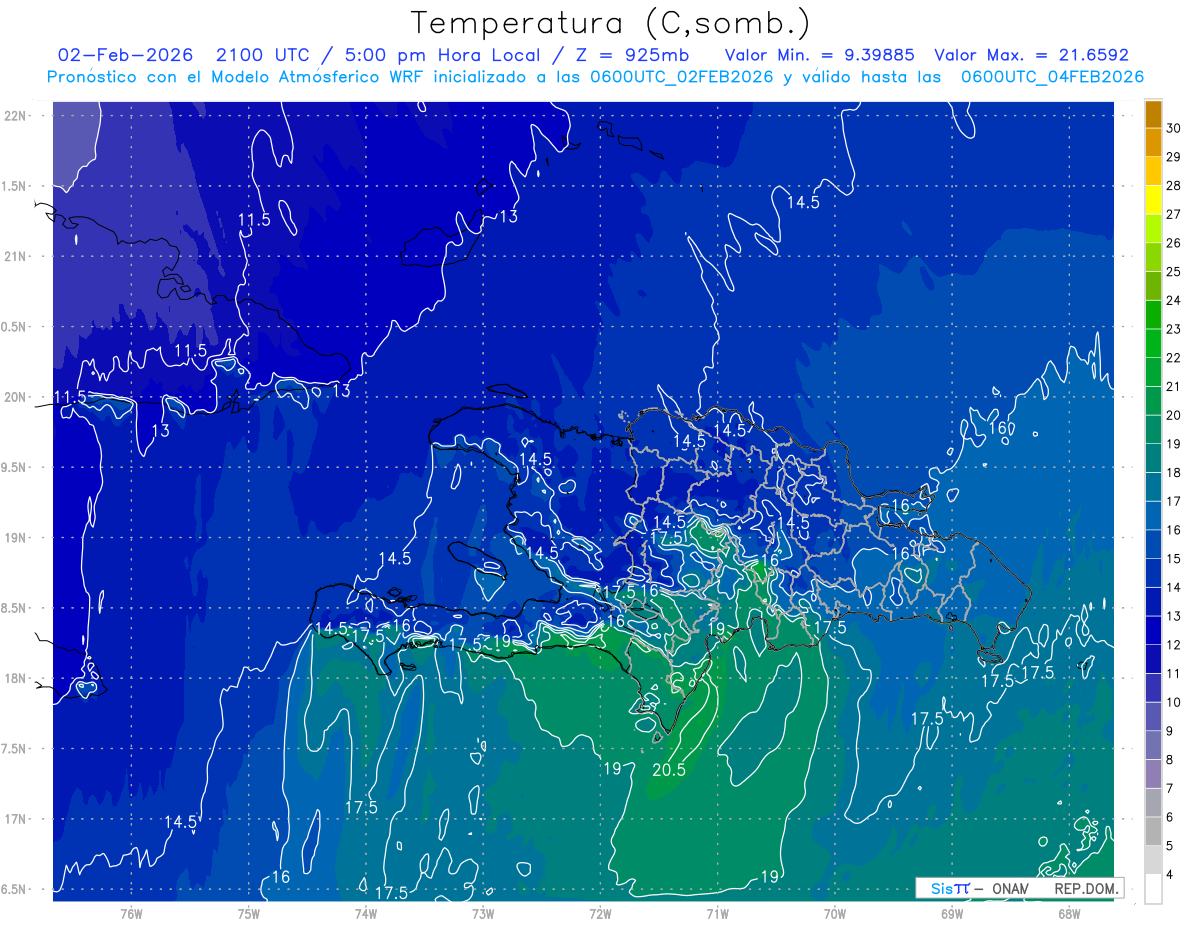Click the 'Valor Max. = 21.6592' text
Image resolution: width=1200 pixels, height=927 pixels.
point(1031,55)
